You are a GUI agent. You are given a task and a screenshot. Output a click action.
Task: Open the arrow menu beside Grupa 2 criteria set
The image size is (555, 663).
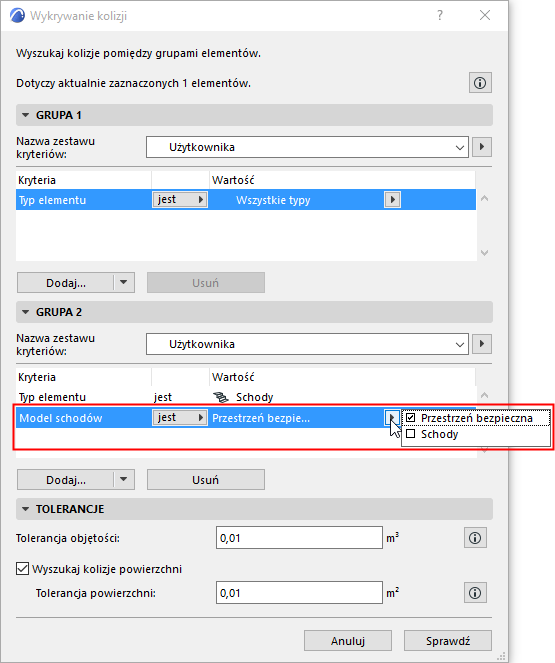[x=481, y=344]
